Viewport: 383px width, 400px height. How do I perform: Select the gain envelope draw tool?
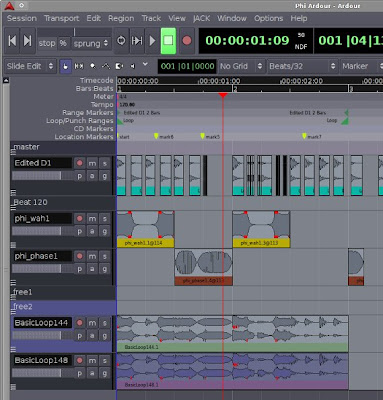pos(106,66)
